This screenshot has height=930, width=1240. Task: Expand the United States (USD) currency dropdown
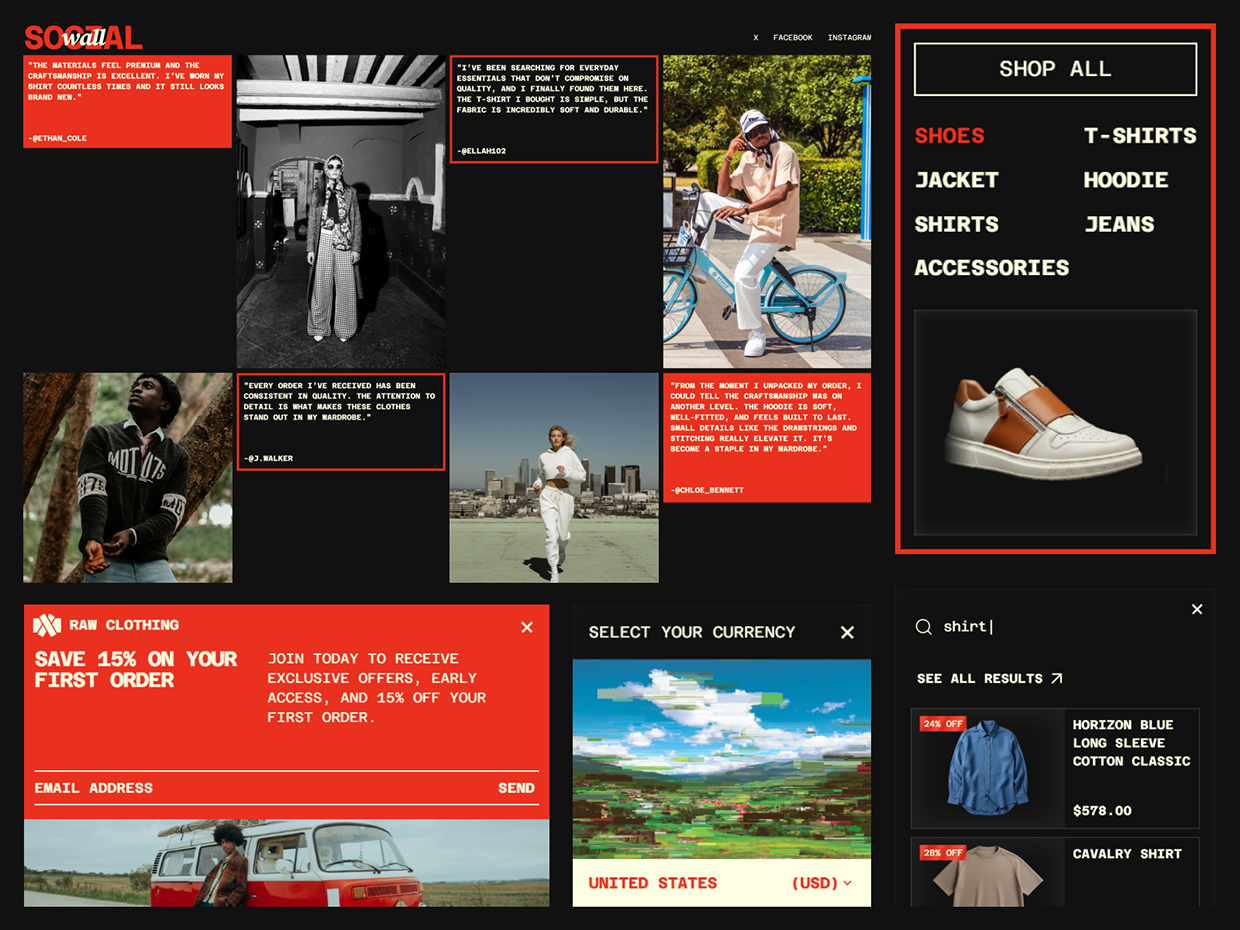tap(722, 883)
